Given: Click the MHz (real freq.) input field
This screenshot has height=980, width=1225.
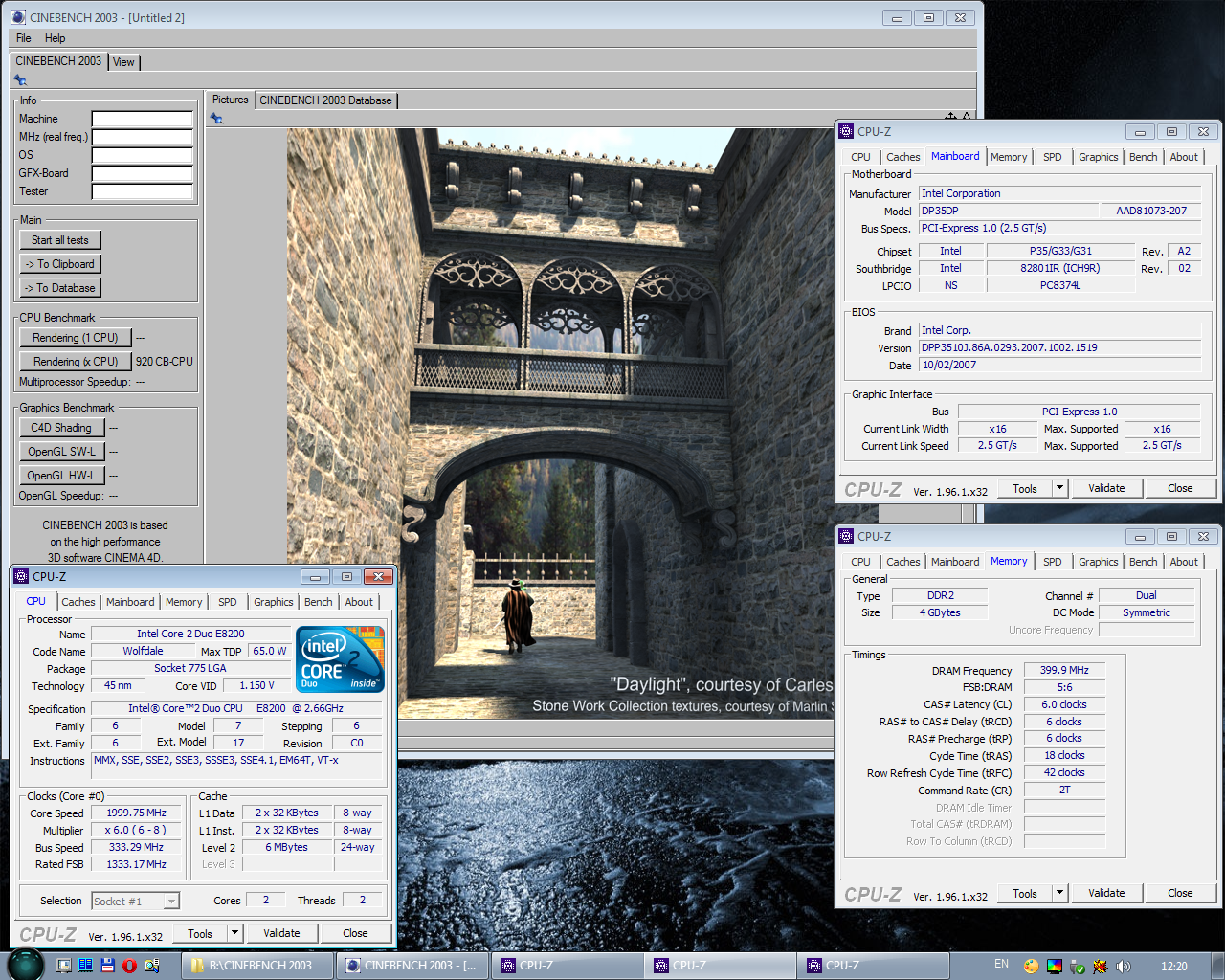Looking at the screenshot, I should pyautogui.click(x=143, y=137).
